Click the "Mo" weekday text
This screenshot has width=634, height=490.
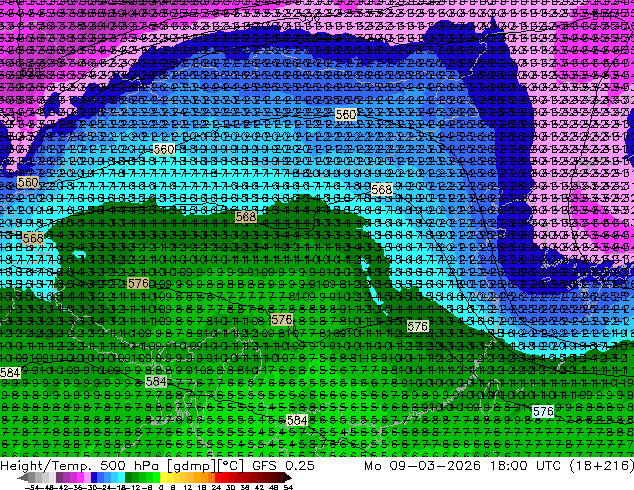tap(372, 466)
